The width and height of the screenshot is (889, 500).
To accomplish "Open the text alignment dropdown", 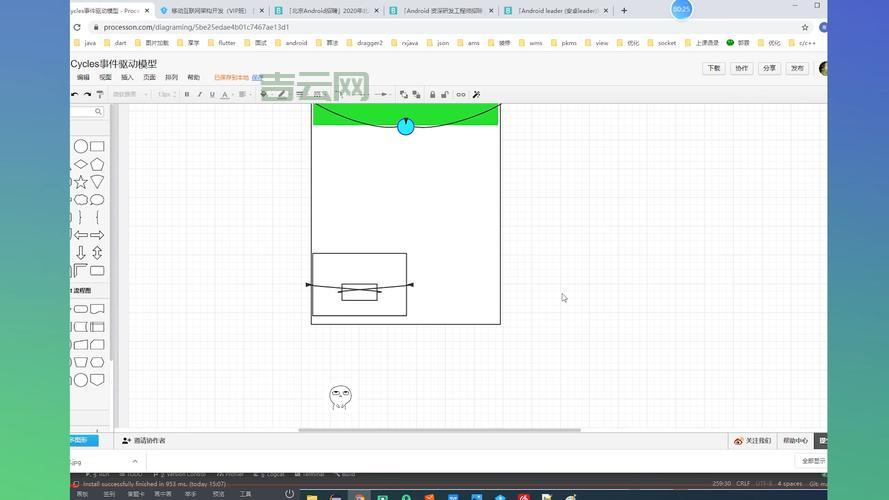I will click(x=244, y=95).
